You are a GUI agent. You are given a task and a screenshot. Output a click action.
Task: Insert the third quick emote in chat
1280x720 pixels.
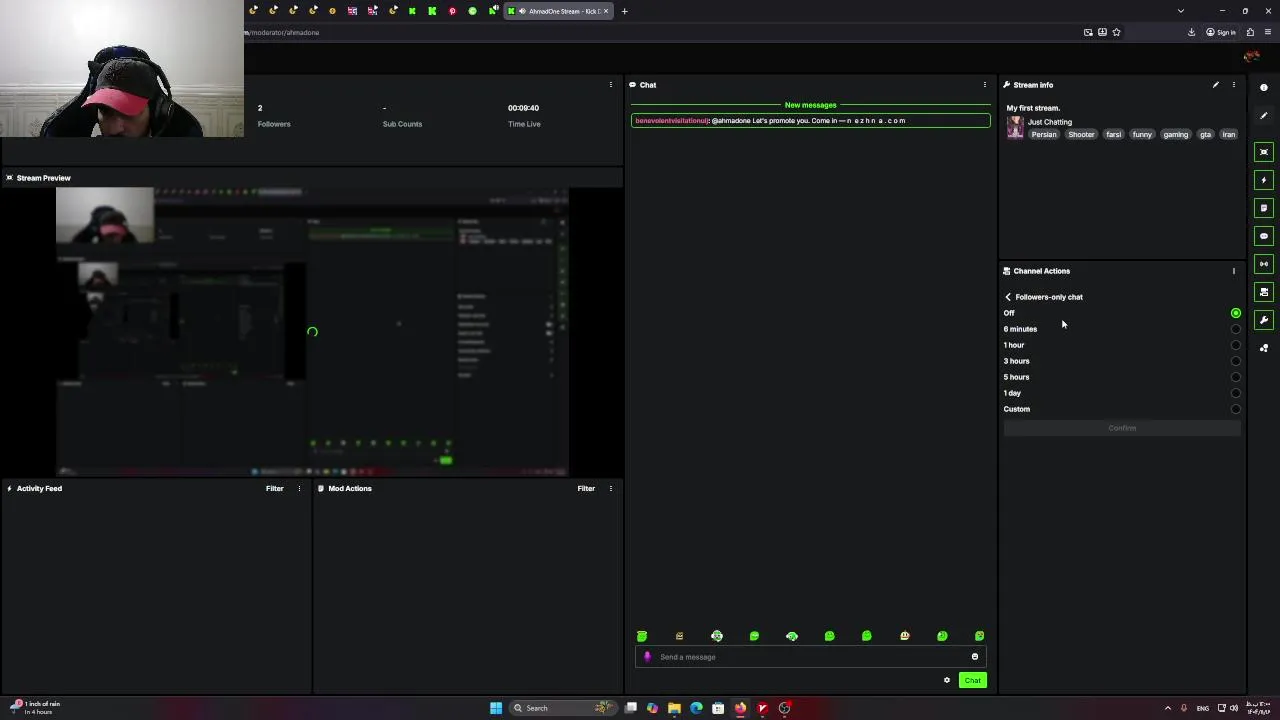pyautogui.click(x=717, y=636)
